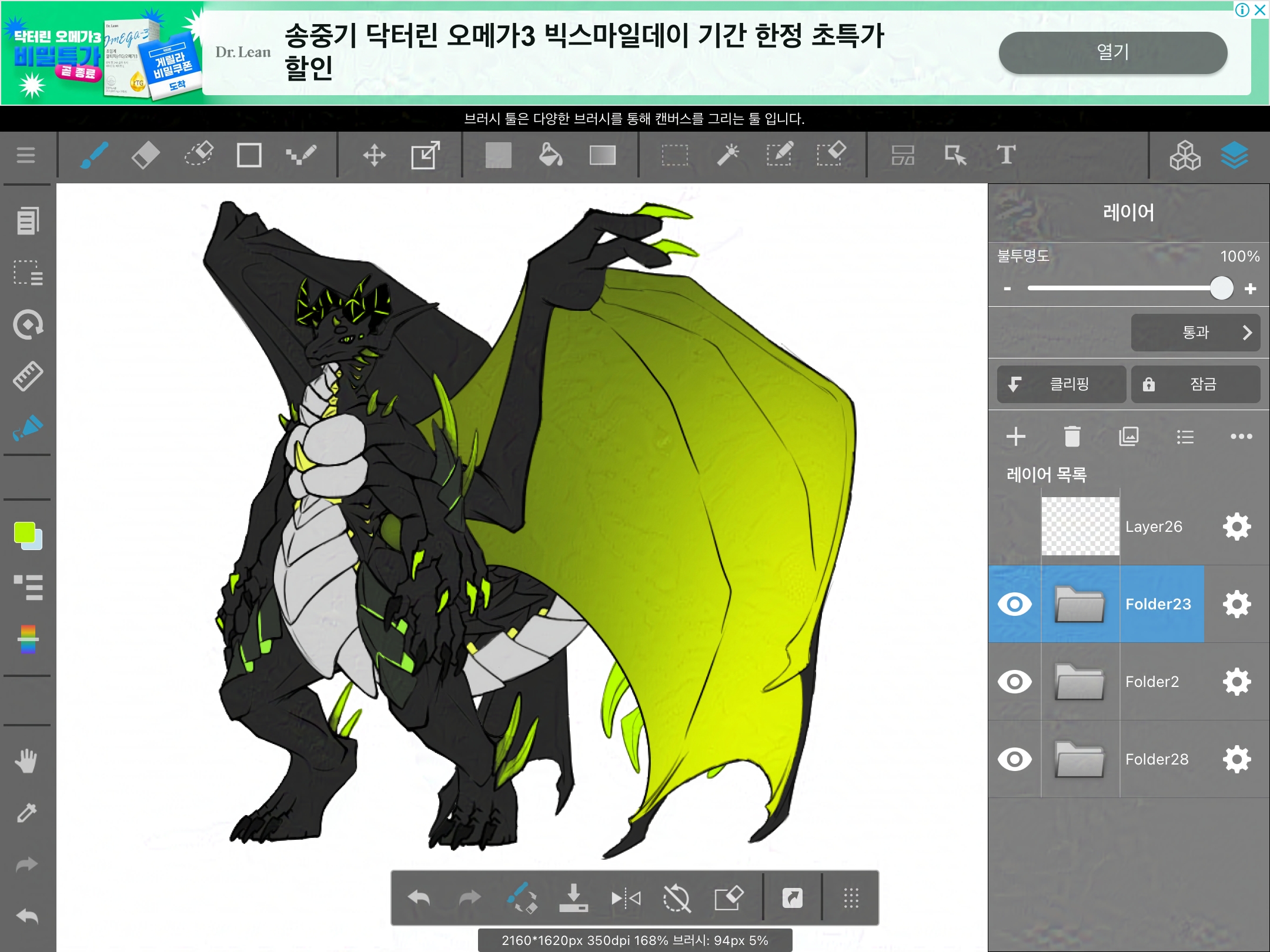
Task: Choose the Bucket fill tool
Action: (x=550, y=156)
